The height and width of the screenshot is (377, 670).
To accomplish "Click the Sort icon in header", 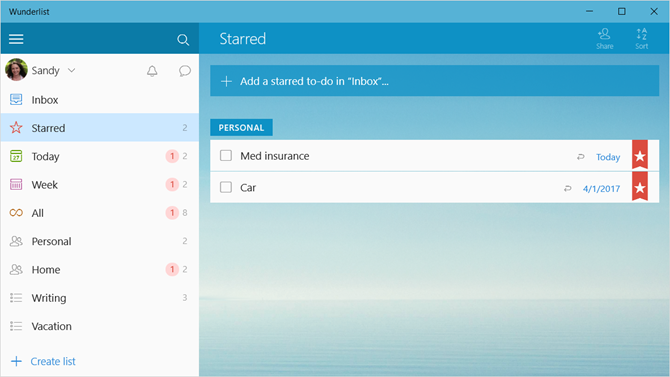I will (641, 39).
